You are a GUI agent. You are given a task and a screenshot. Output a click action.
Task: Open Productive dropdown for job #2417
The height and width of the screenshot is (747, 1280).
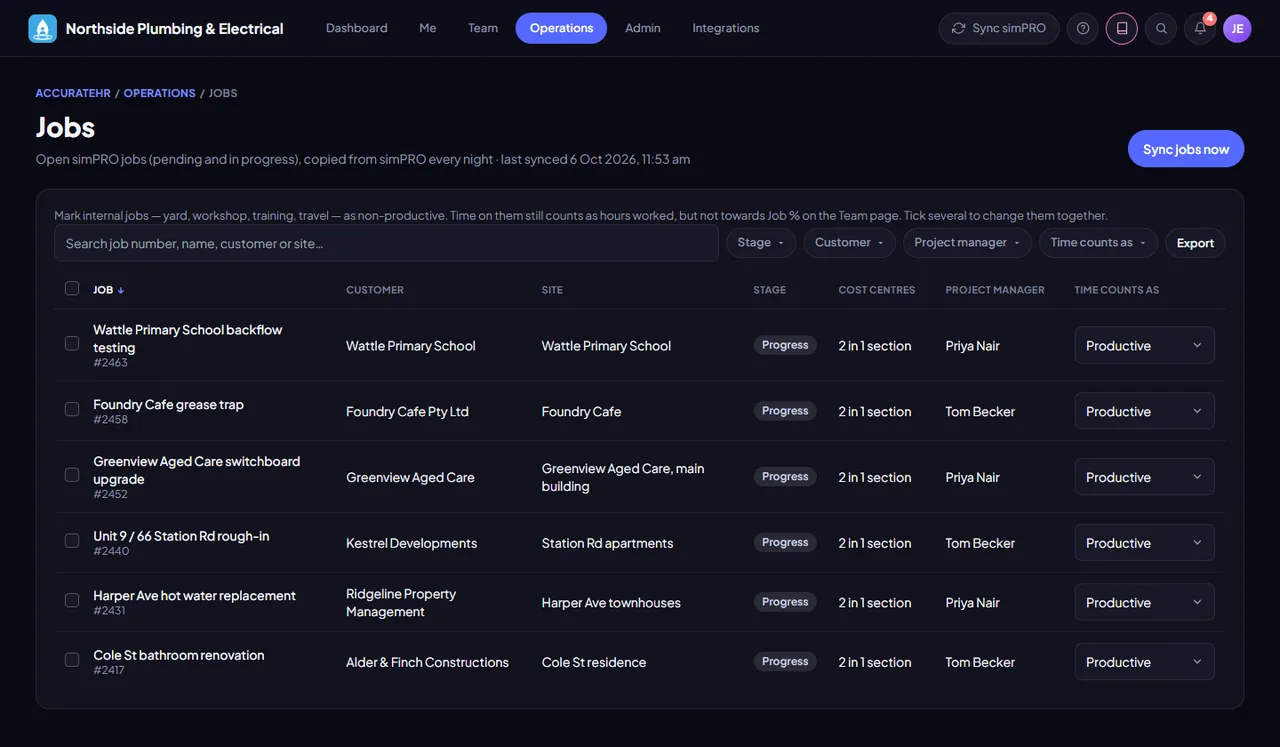pyautogui.click(x=1144, y=662)
